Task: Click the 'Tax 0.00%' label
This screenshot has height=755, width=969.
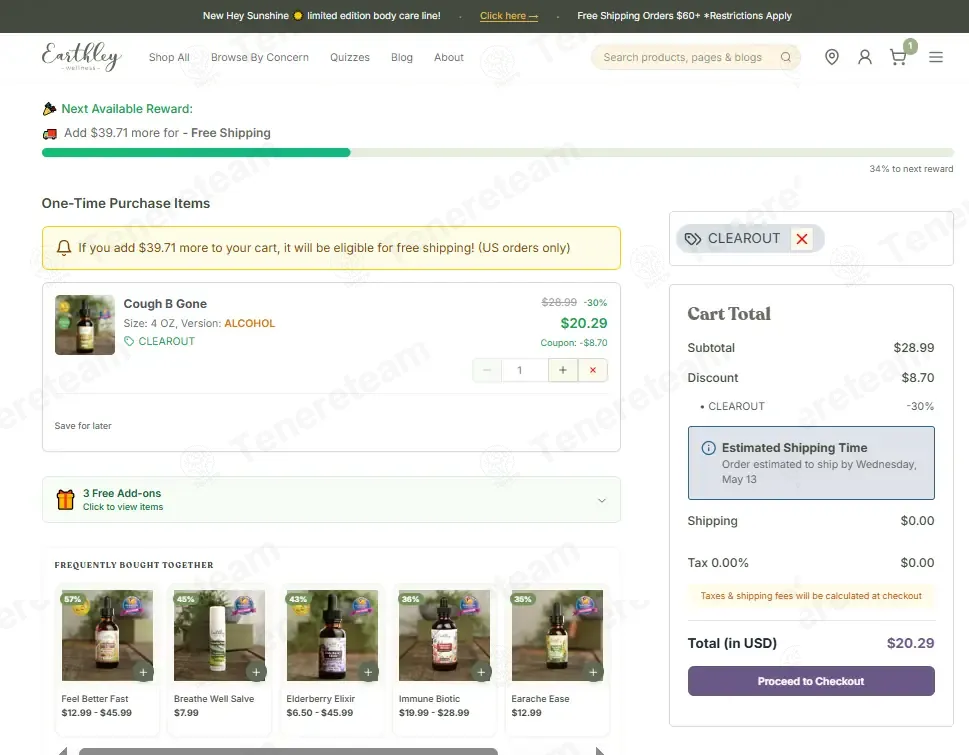Action: [x=717, y=563]
